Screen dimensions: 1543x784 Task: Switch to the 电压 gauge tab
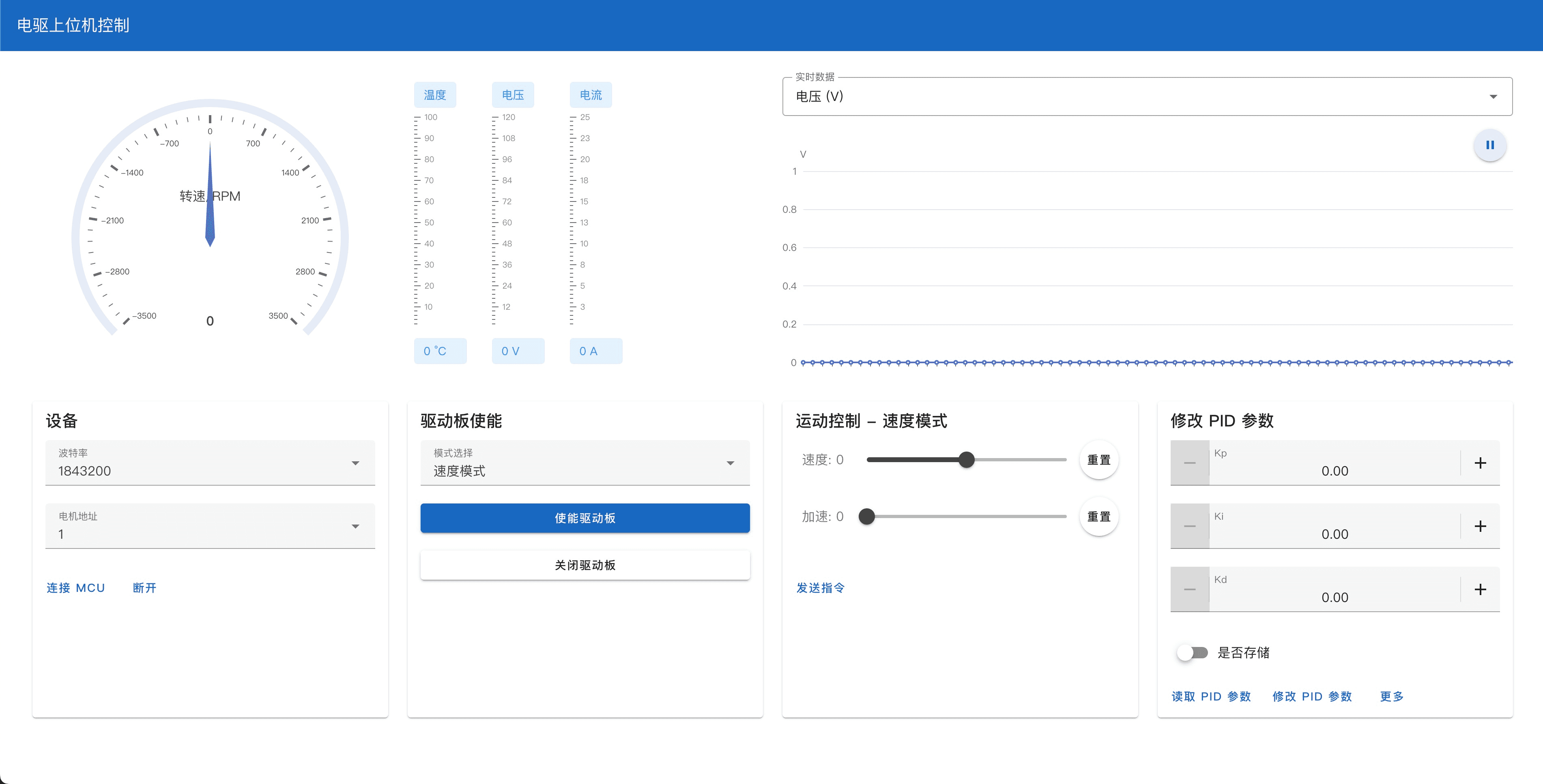pyautogui.click(x=513, y=94)
